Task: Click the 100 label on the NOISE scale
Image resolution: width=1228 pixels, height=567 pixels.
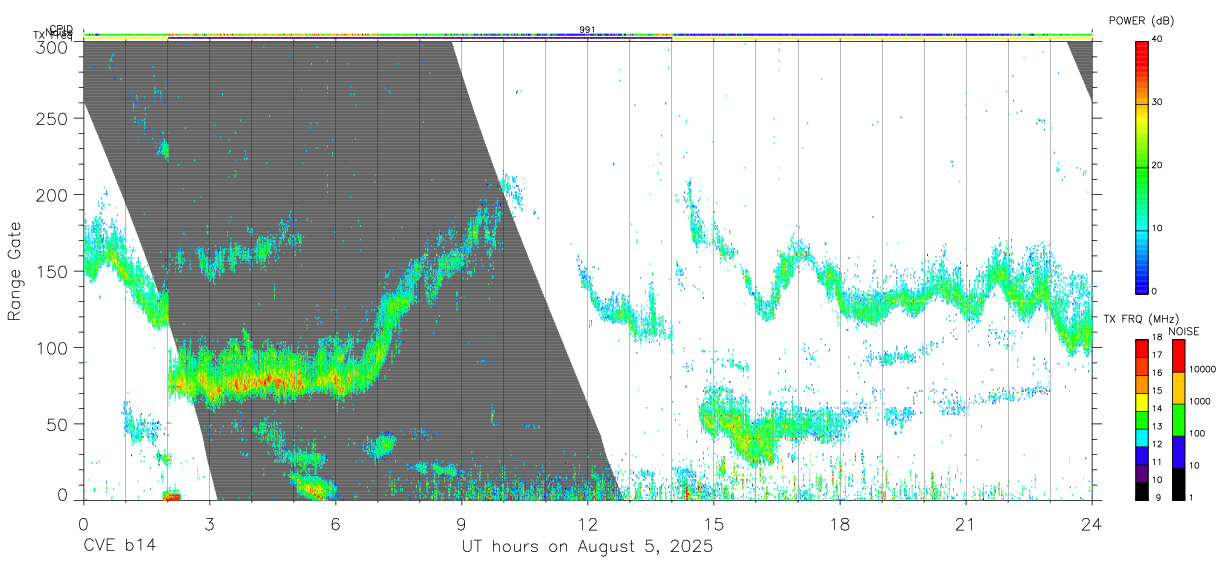Action: tap(1198, 433)
